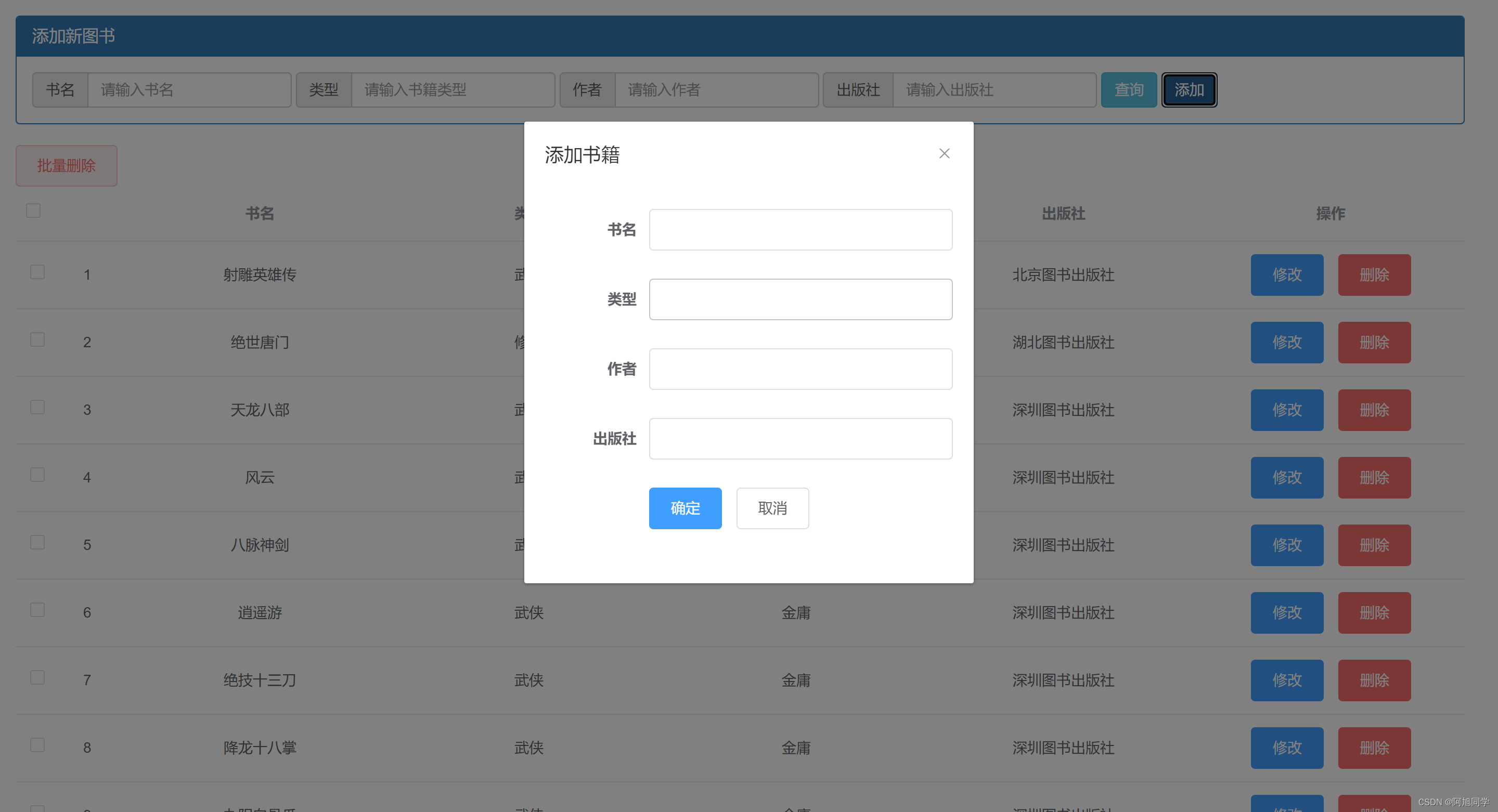Screen dimensions: 1498x812
Task: Close the 添加书籍 dialog with X icon
Action: (944, 153)
